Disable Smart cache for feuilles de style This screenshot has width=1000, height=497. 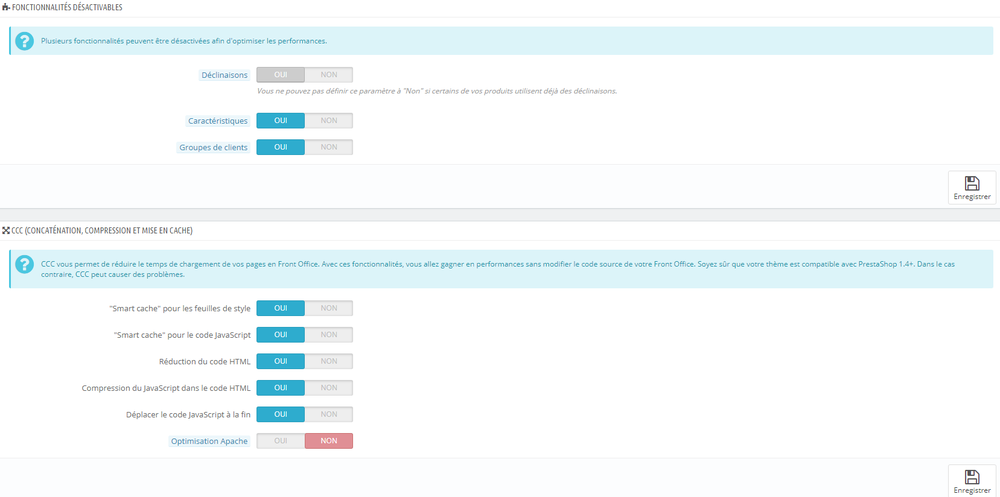(328, 308)
